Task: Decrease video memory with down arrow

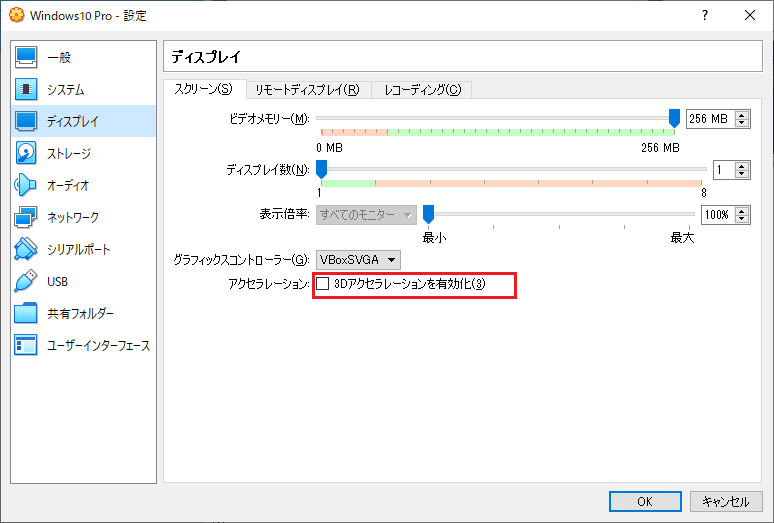Action: pyautogui.click(x=742, y=123)
